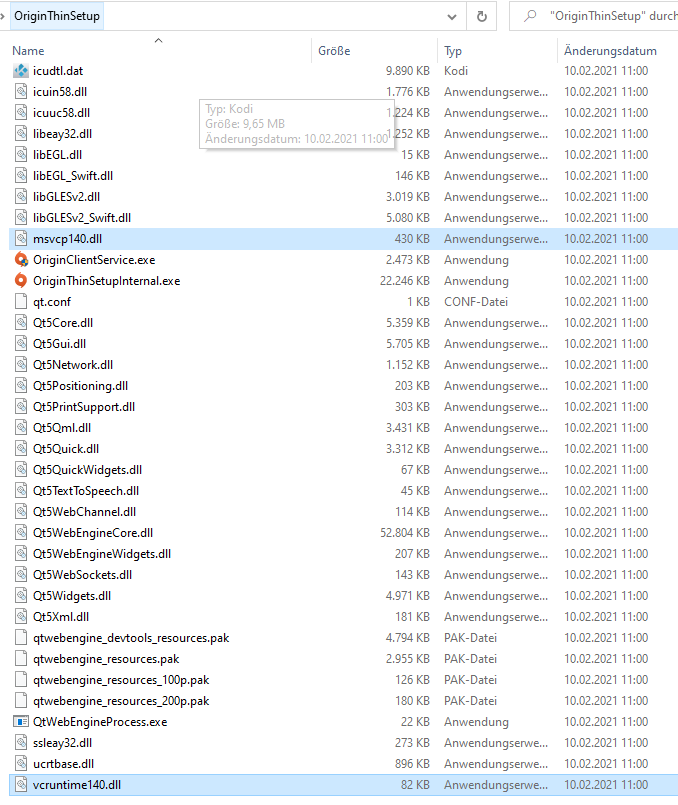Click the DLL icon of Qt5Xml.dll
The image size is (678, 805).
tap(21, 617)
